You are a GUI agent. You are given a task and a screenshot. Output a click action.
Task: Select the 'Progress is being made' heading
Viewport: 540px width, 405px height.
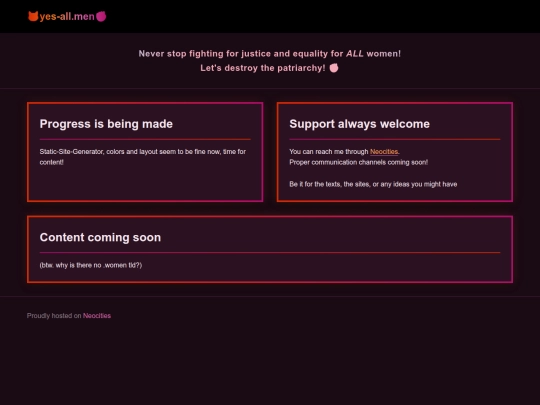point(106,124)
